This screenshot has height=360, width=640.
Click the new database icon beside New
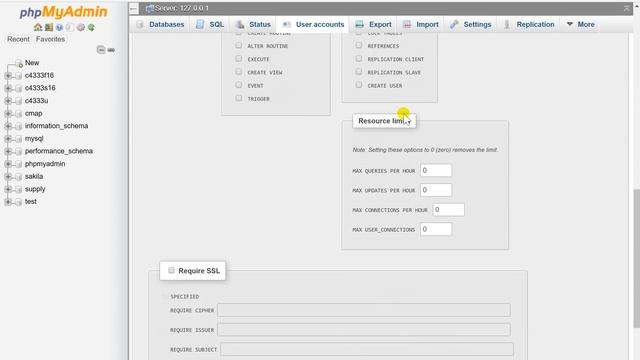pos(19,63)
